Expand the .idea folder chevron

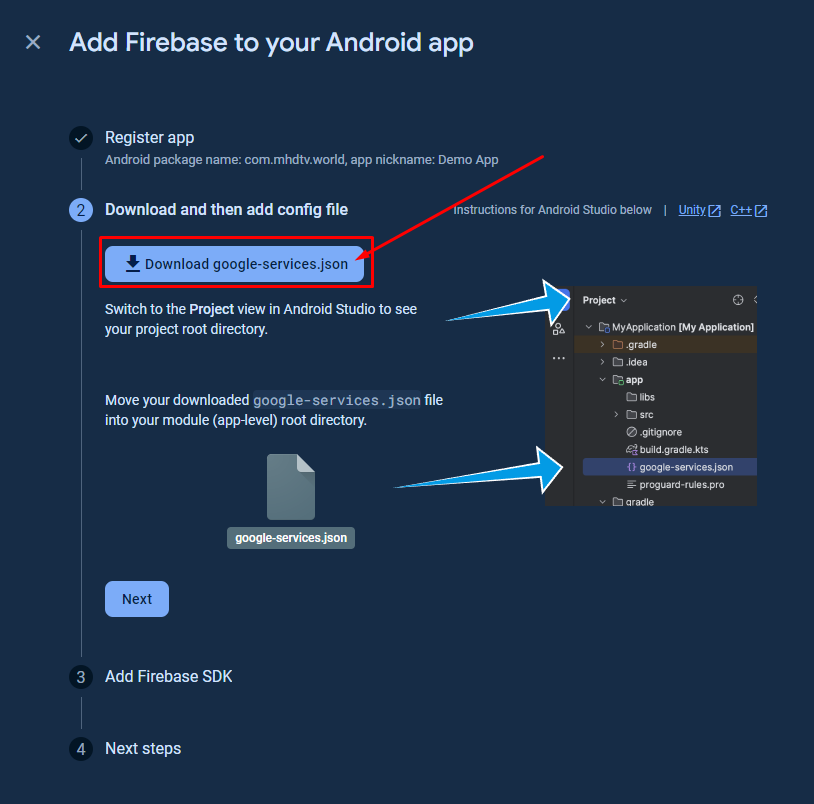[x=602, y=362]
